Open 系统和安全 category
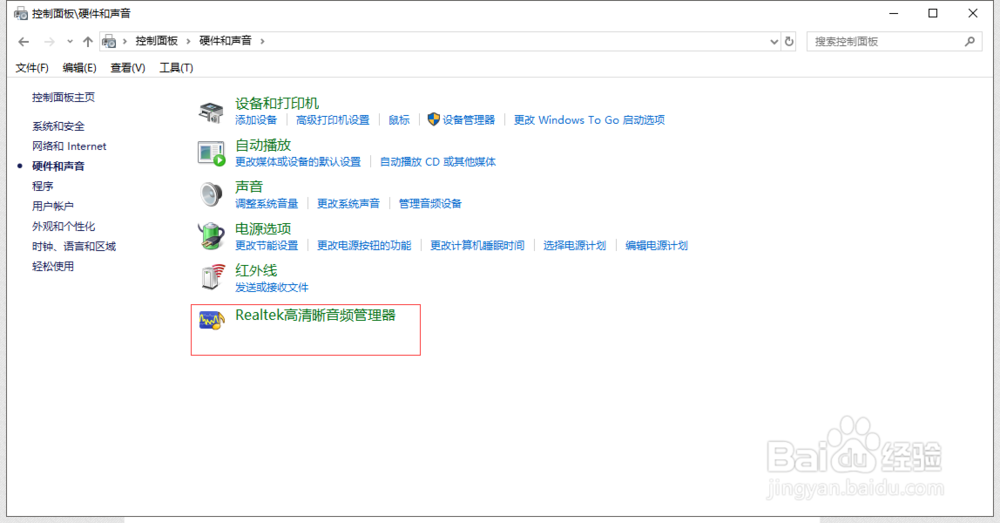Screen dimensions: 1000x523 click(58, 126)
